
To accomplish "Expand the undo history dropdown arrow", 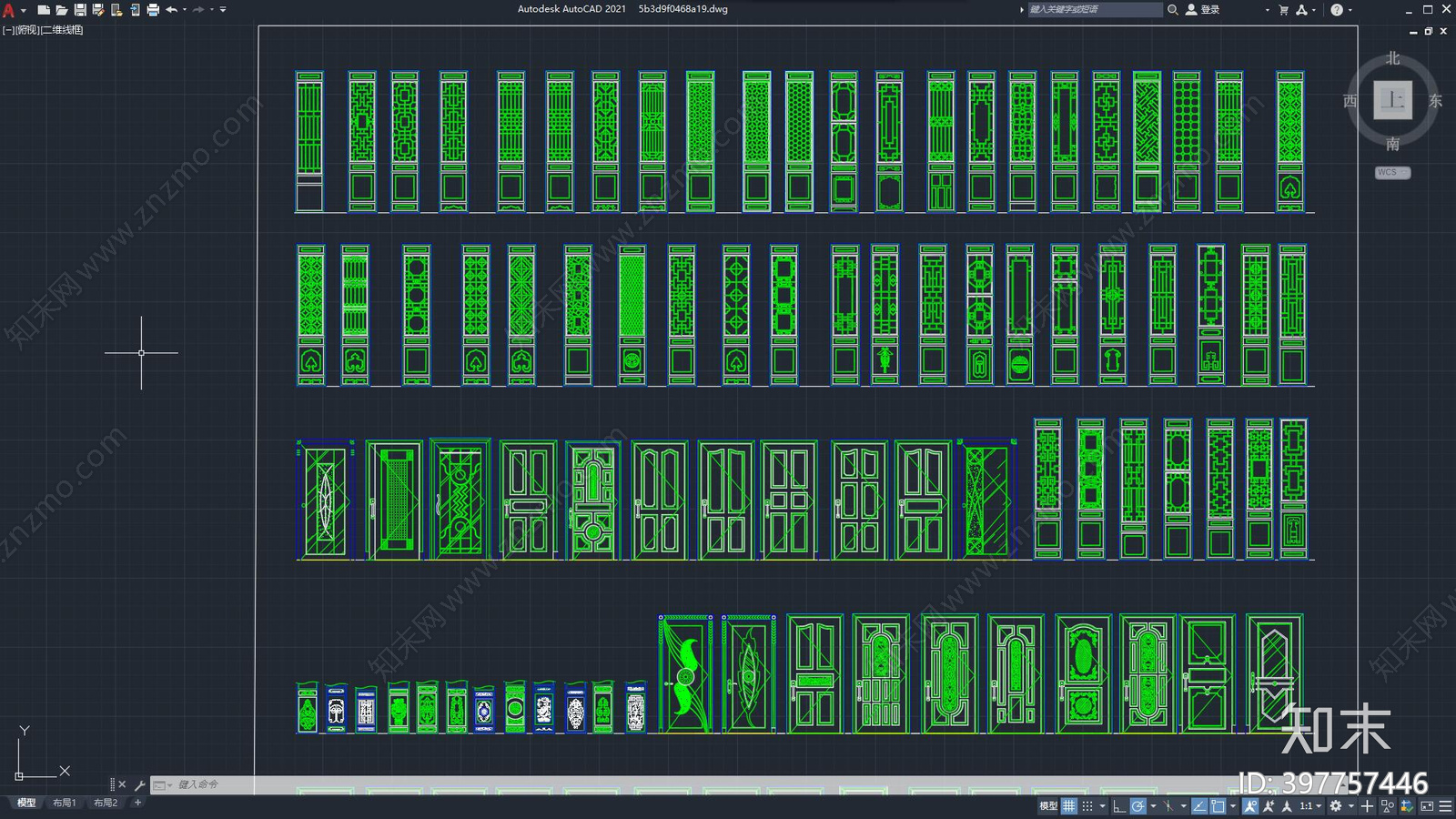I will 185,10.
